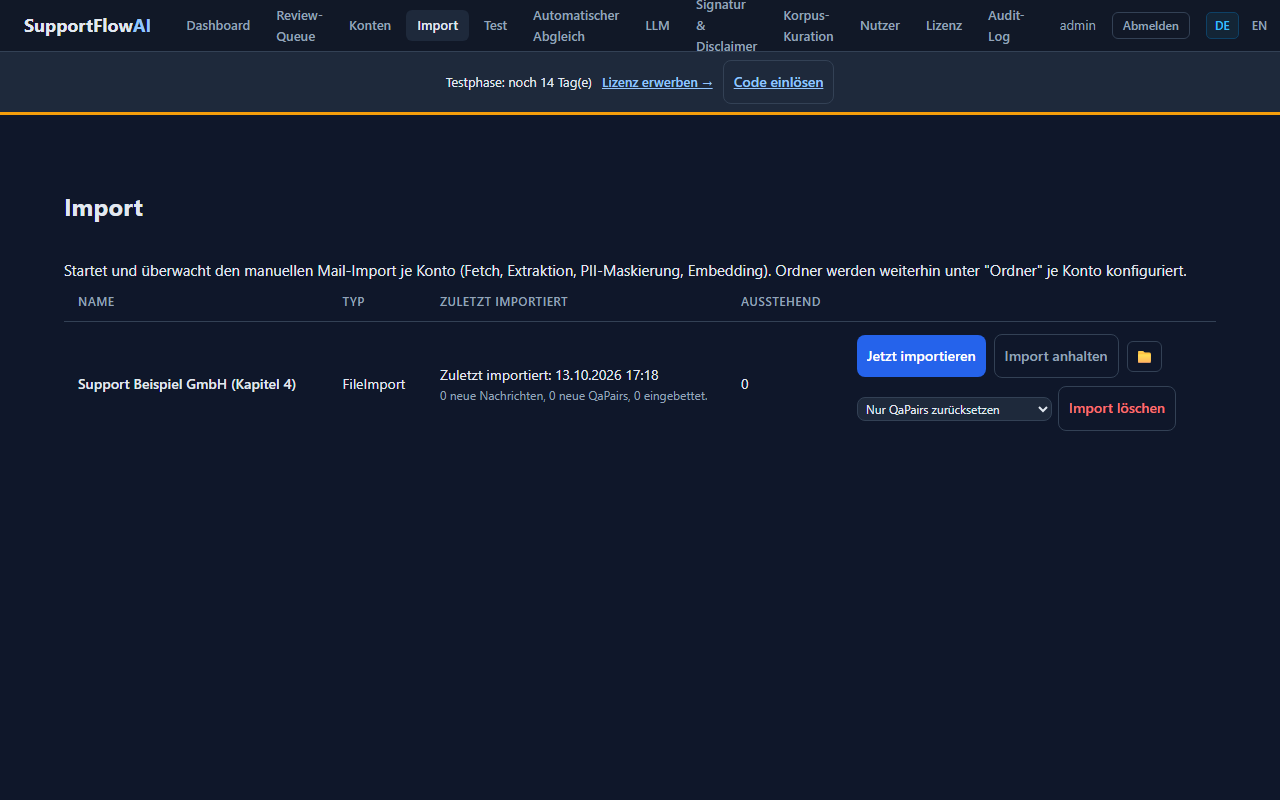This screenshot has height=800, width=1280.
Task: Click 'Zuletzt importiert: 13.10.2026 17:18' text
Action: 549,375
